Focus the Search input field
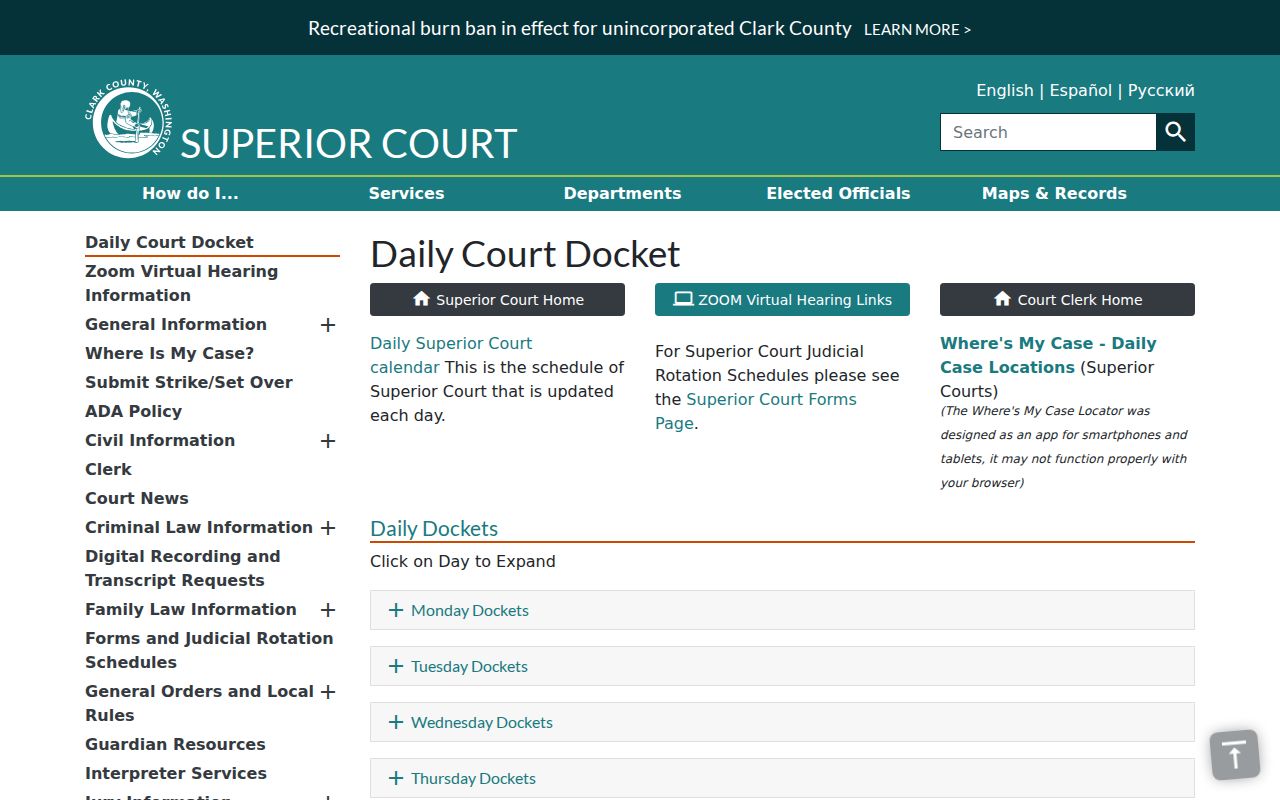This screenshot has width=1280, height=800. pyautogui.click(x=1048, y=132)
